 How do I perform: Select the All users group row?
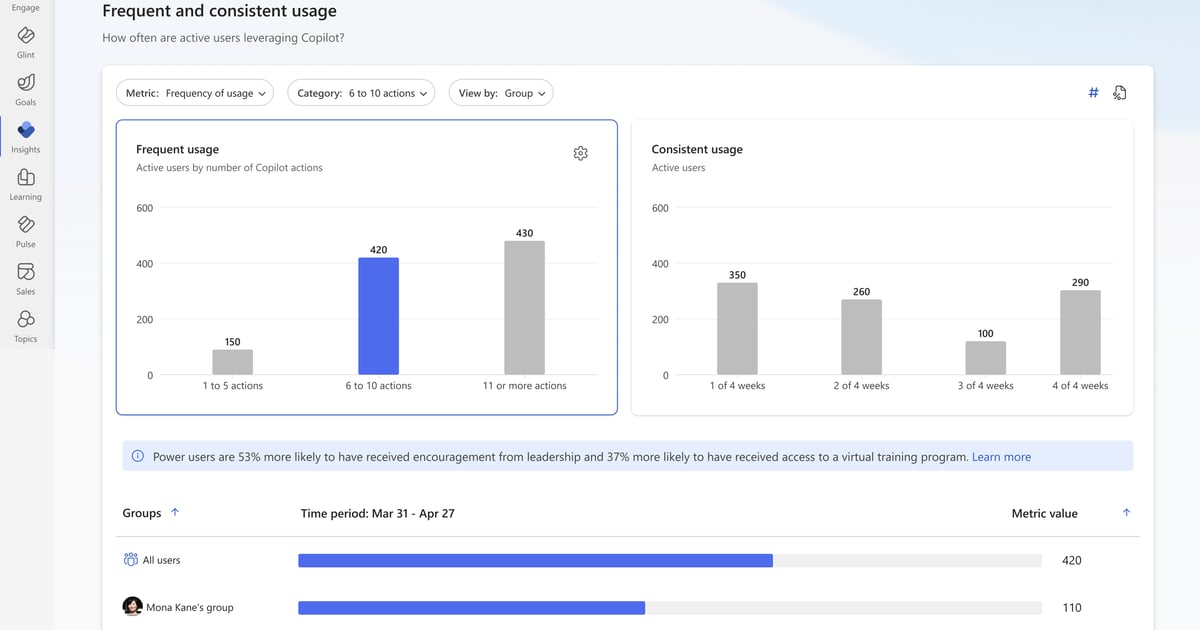click(161, 560)
